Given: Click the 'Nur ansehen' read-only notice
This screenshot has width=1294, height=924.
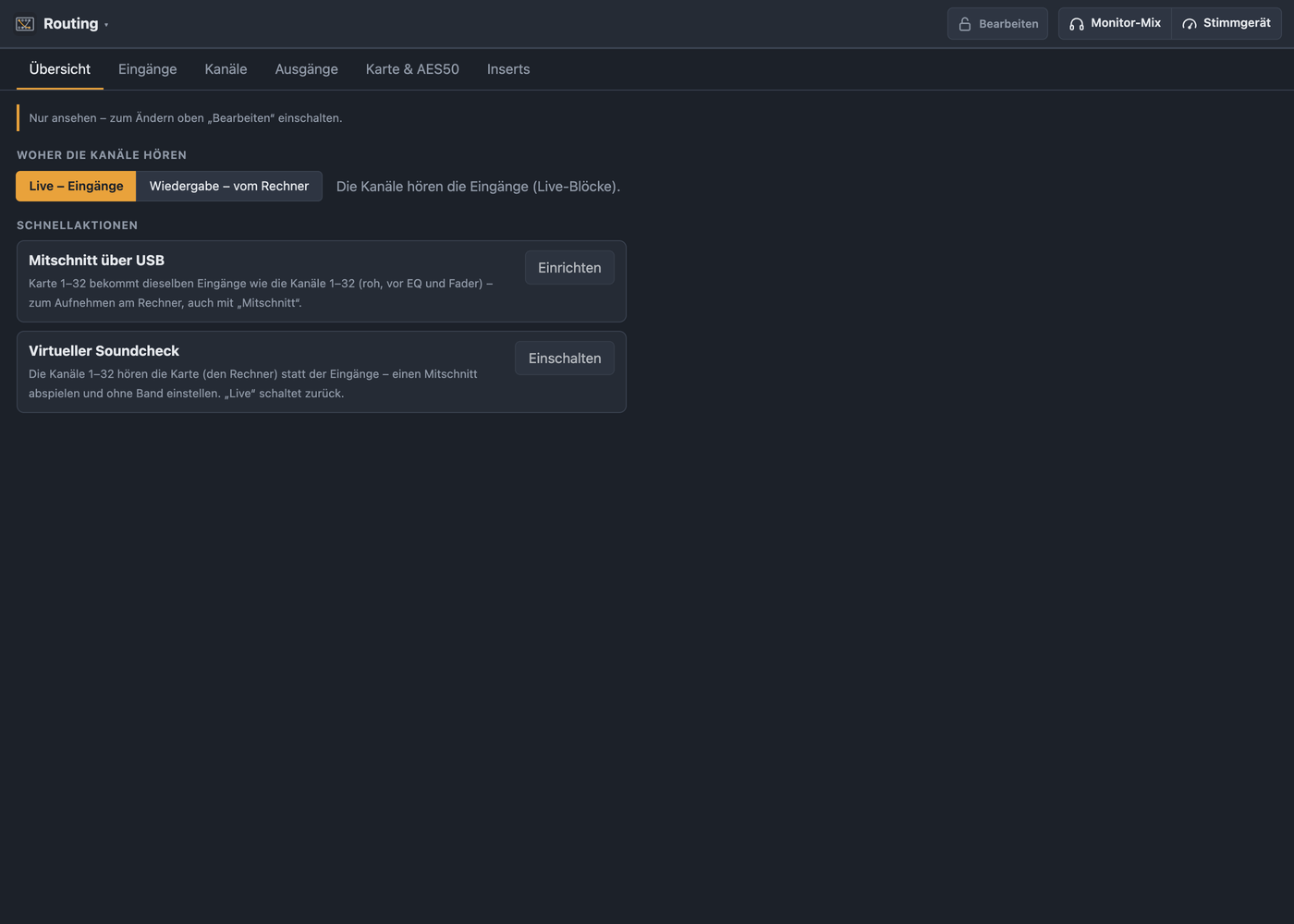Looking at the screenshot, I should pyautogui.click(x=185, y=117).
